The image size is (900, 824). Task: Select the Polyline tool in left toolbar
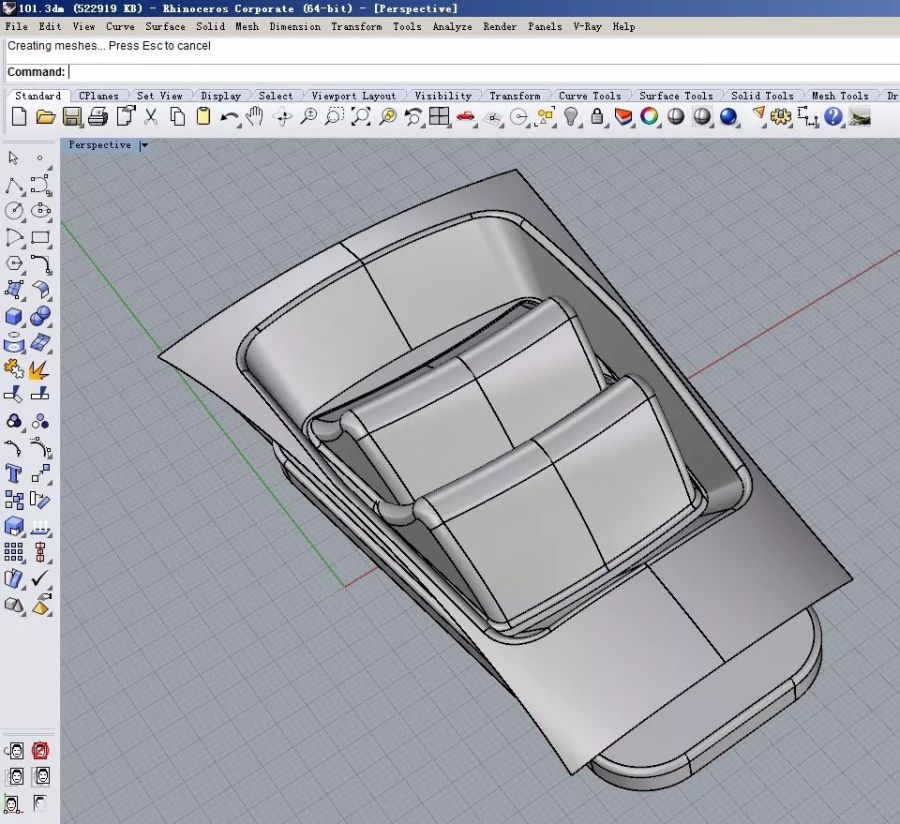click(14, 185)
